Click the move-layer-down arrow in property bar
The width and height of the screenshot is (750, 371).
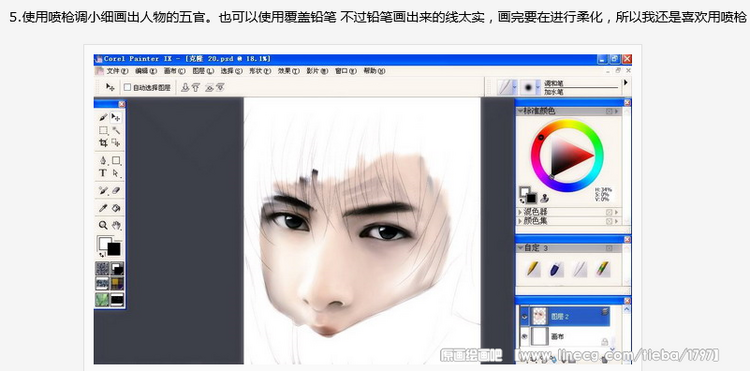tap(185, 87)
